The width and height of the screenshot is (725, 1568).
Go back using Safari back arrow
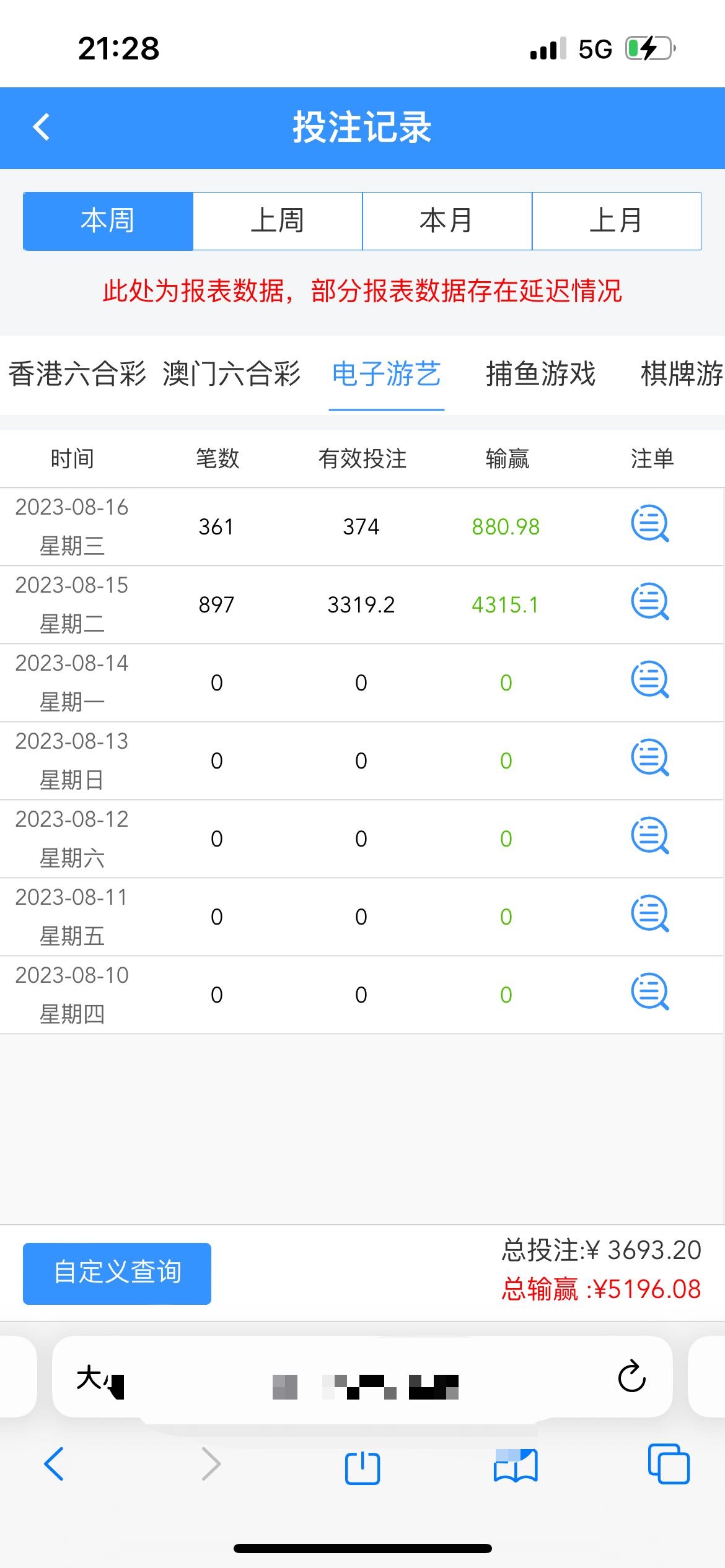(x=54, y=1465)
